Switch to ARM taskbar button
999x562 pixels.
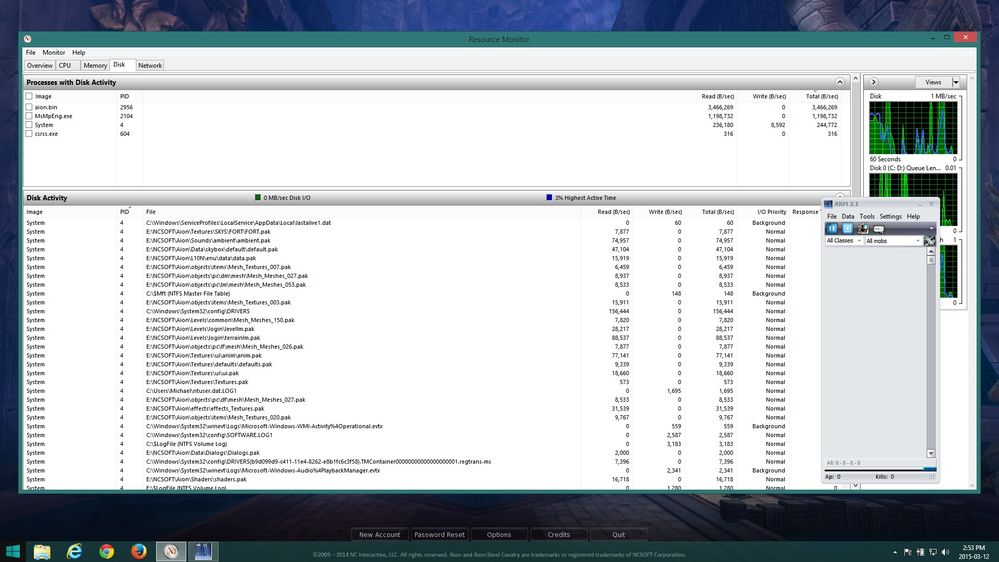pyautogui.click(x=203, y=551)
